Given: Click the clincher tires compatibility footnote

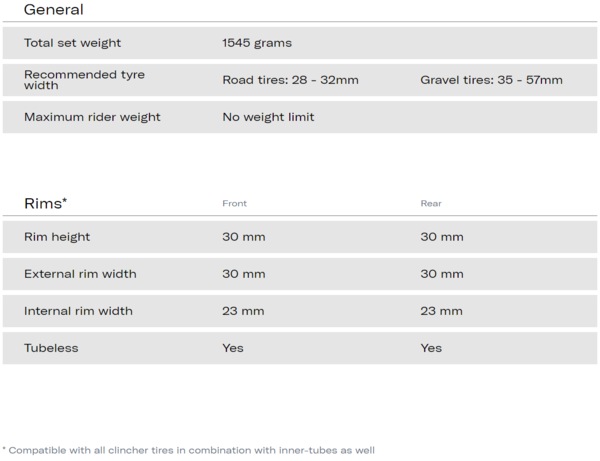Looking at the screenshot, I should [x=188, y=450].
